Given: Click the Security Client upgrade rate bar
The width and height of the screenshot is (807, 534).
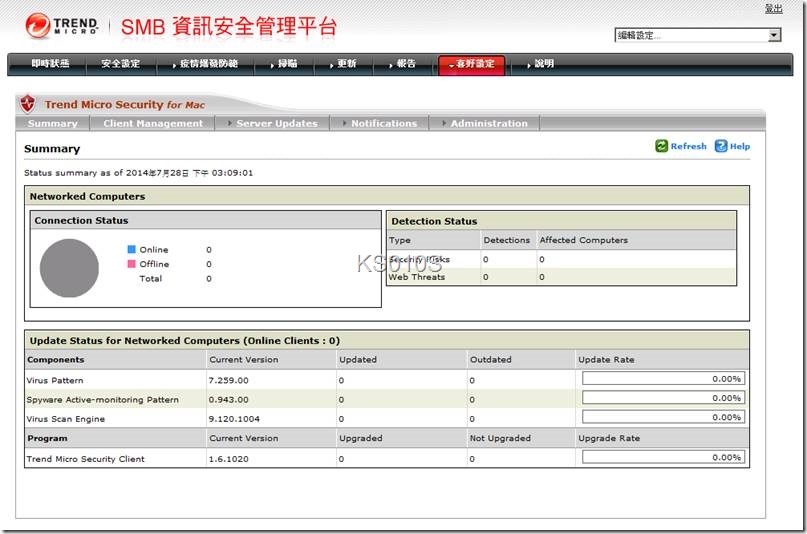Looking at the screenshot, I should (663, 457).
